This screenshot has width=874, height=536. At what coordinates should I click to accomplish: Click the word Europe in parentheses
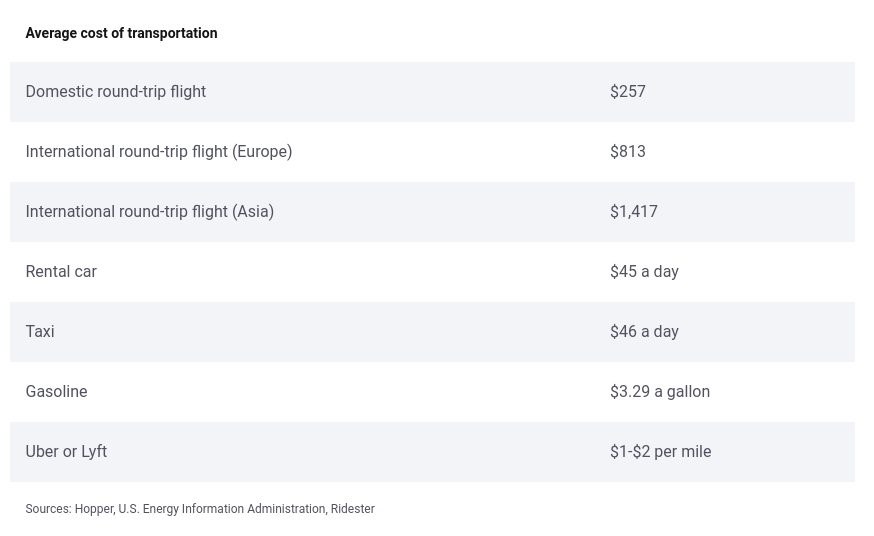click(x=262, y=152)
